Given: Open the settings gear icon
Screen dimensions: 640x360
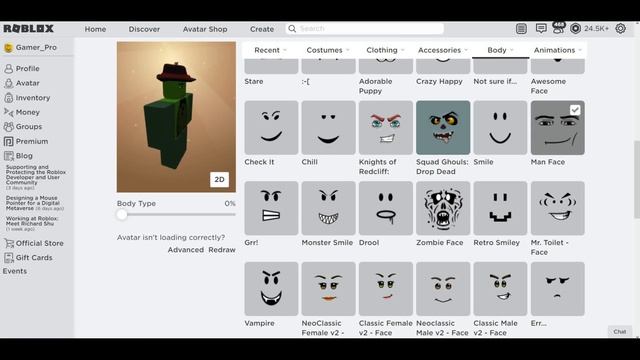Looking at the screenshot, I should click(620, 29).
